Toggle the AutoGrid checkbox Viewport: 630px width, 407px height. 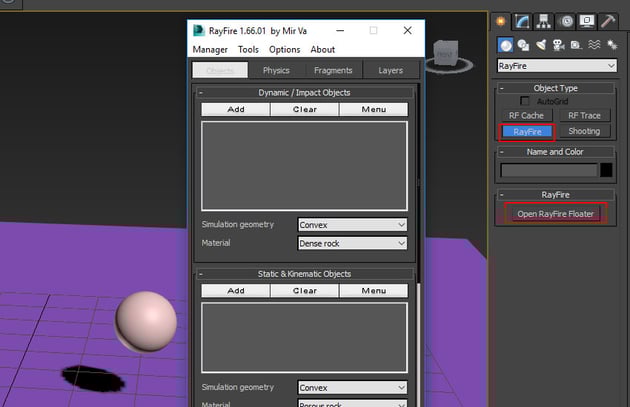coord(524,101)
